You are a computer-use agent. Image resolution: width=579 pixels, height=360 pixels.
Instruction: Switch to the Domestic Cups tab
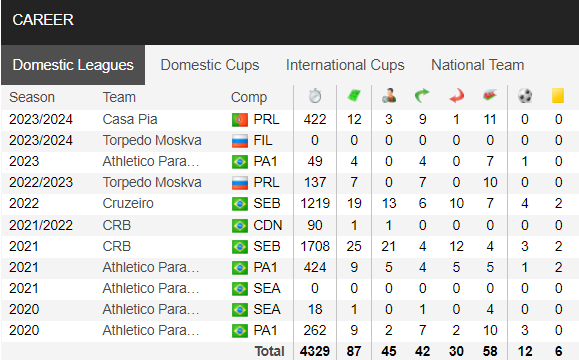[210, 65]
